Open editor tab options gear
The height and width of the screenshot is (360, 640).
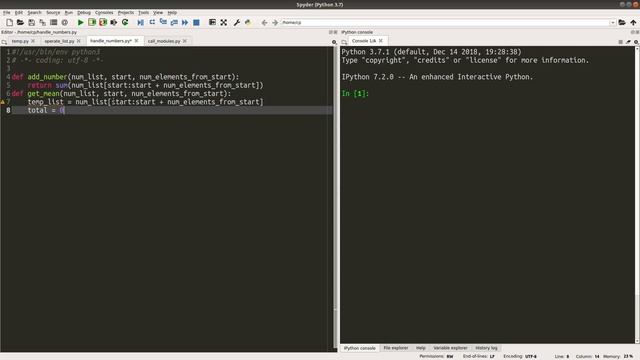click(334, 42)
